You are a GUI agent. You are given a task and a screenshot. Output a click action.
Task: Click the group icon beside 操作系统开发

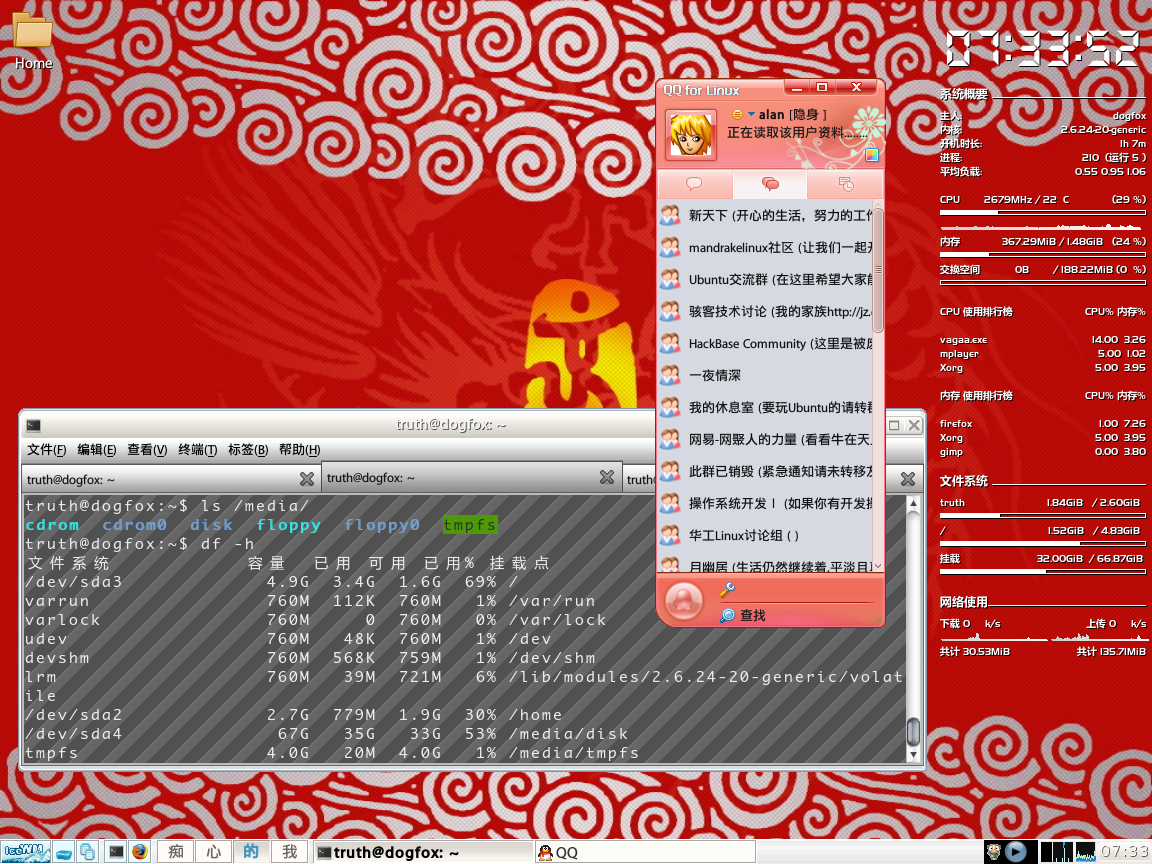click(670, 503)
